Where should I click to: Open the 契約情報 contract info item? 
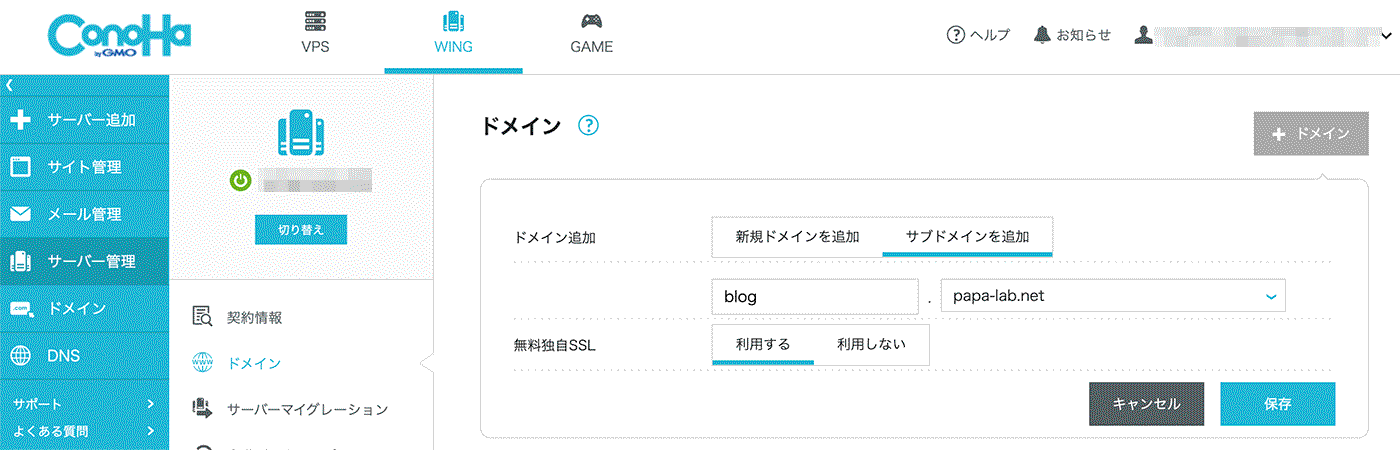254,317
